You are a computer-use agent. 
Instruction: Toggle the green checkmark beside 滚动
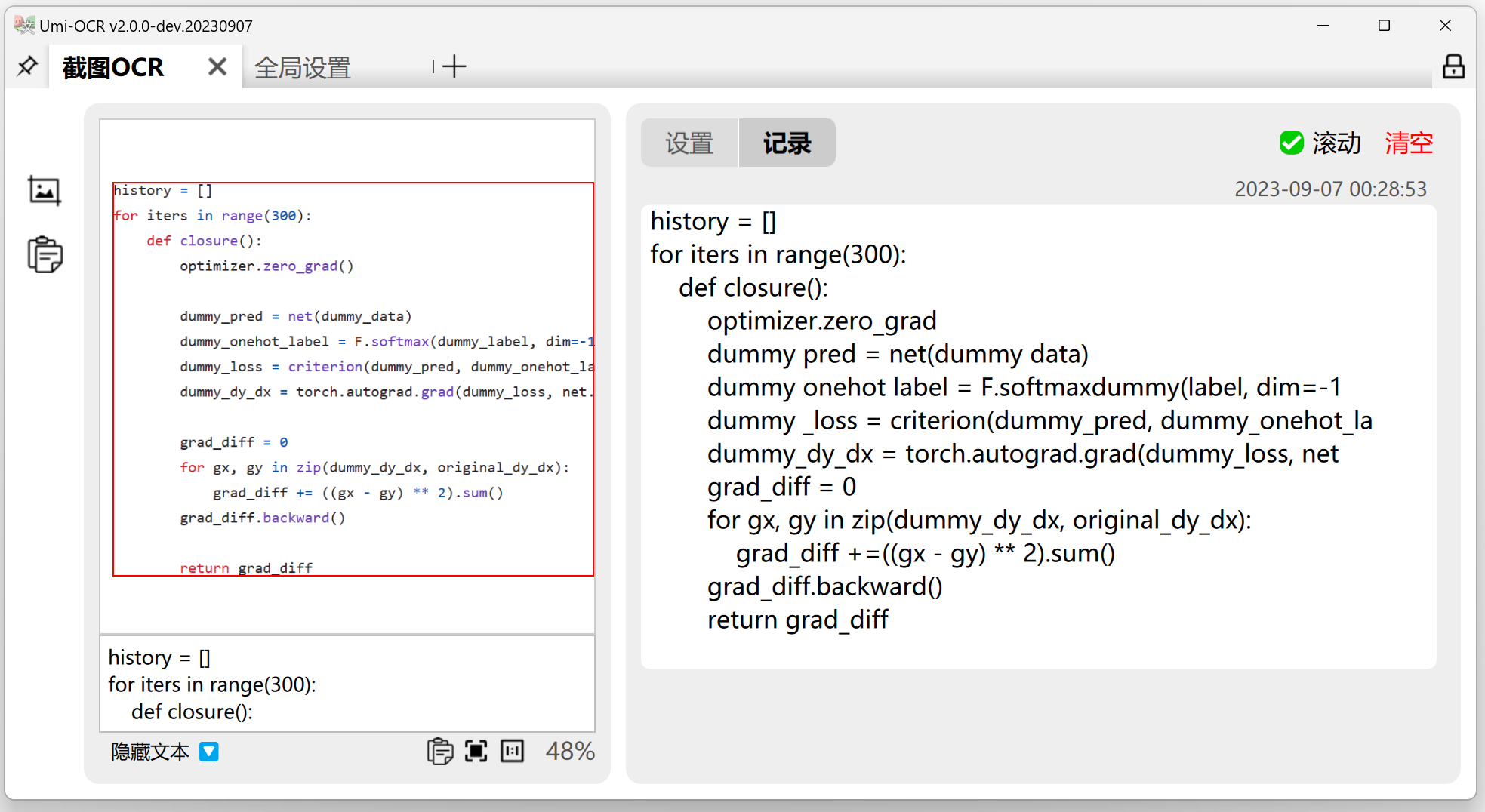pyautogui.click(x=1292, y=143)
